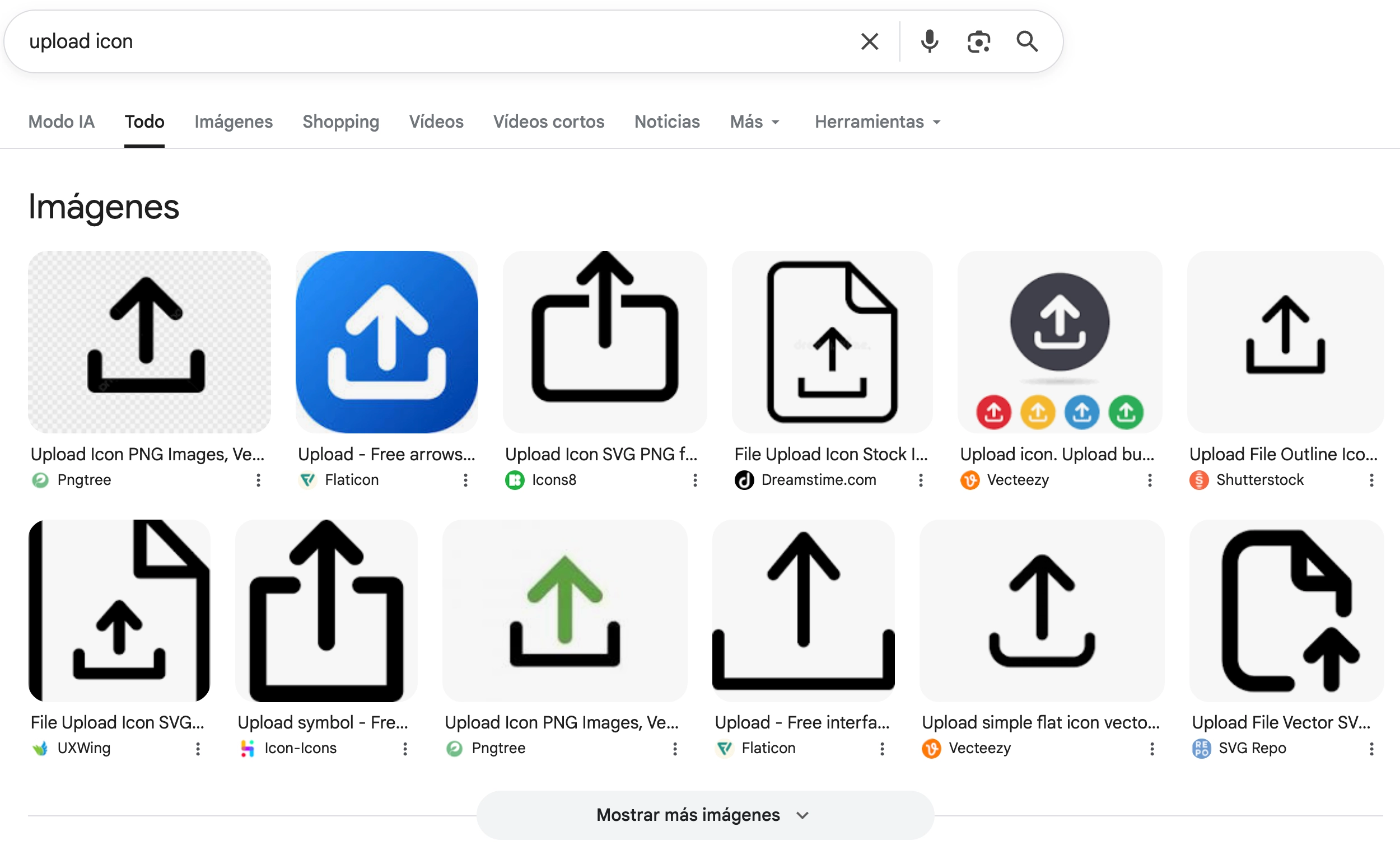Switch to the Imágenes tab
The image size is (1400, 850).
[x=233, y=122]
